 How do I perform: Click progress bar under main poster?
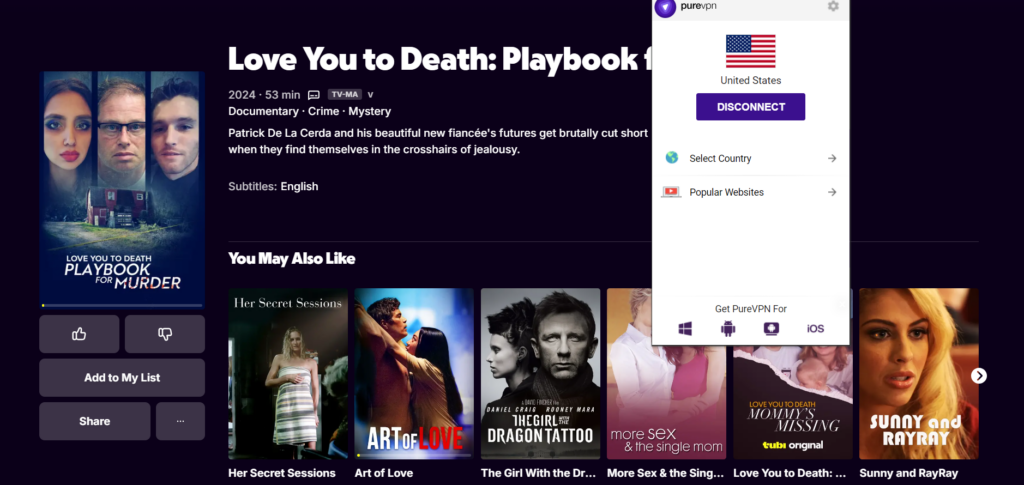(x=122, y=305)
